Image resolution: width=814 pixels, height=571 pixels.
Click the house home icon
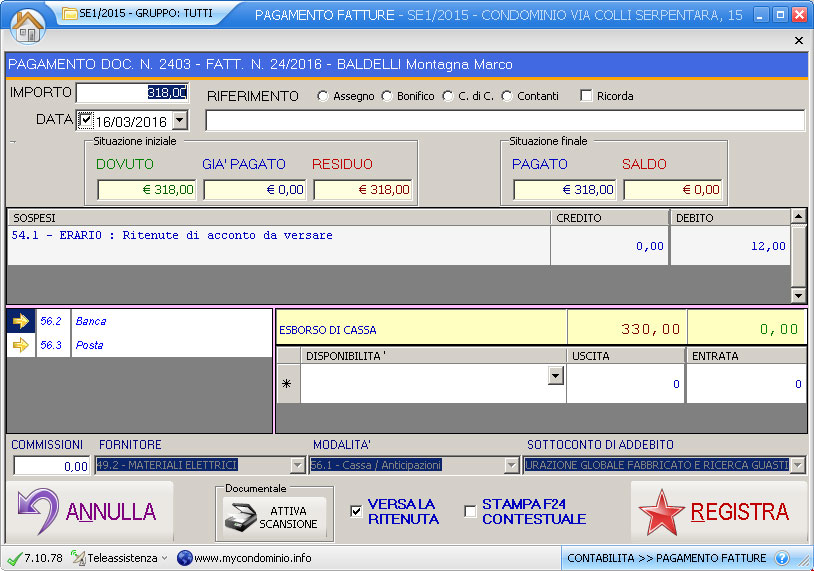[27, 24]
